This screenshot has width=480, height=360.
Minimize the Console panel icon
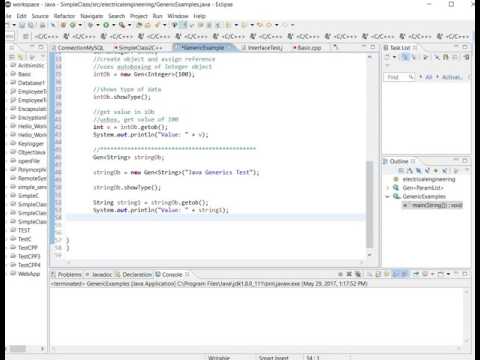coord(457,274)
